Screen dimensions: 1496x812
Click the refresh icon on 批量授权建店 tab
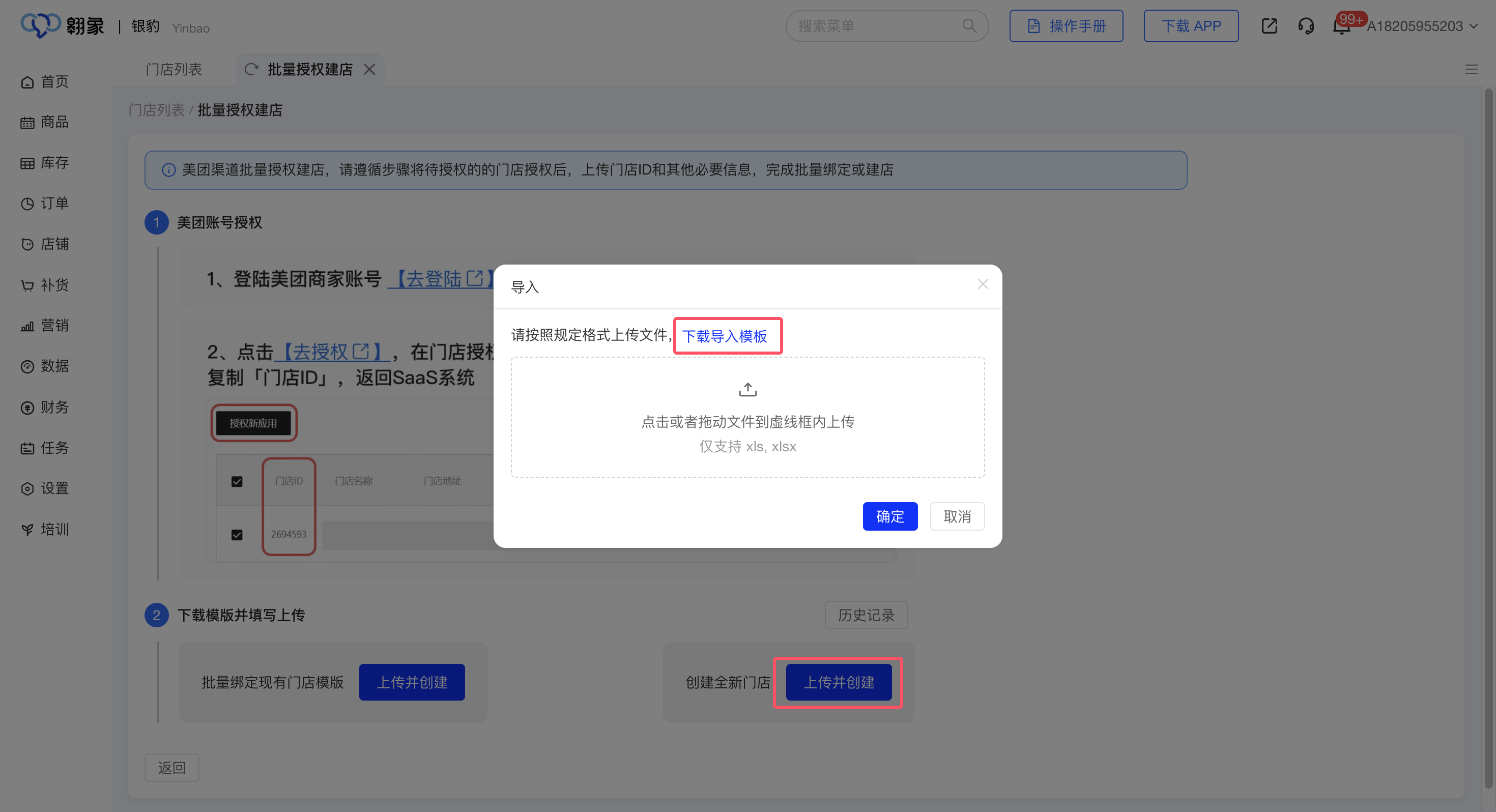pyautogui.click(x=251, y=70)
